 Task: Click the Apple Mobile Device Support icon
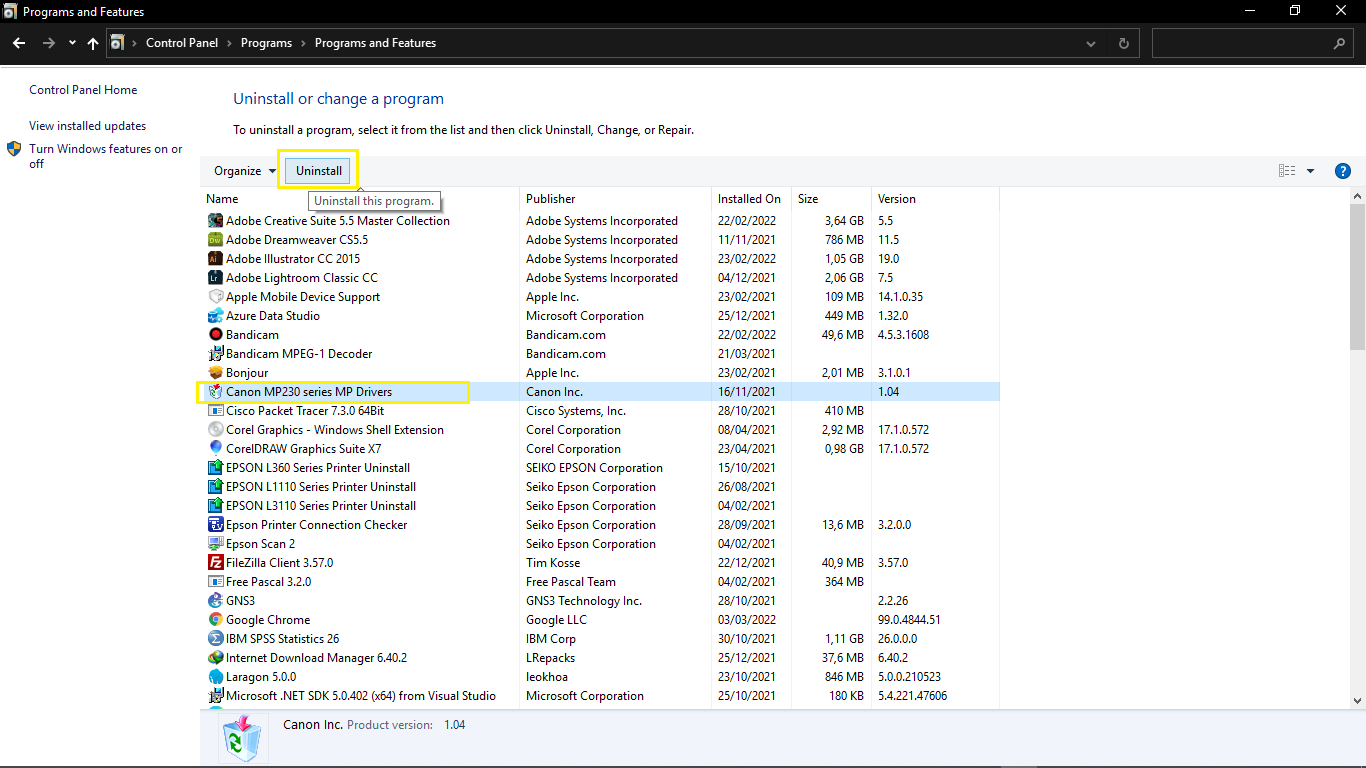click(215, 297)
